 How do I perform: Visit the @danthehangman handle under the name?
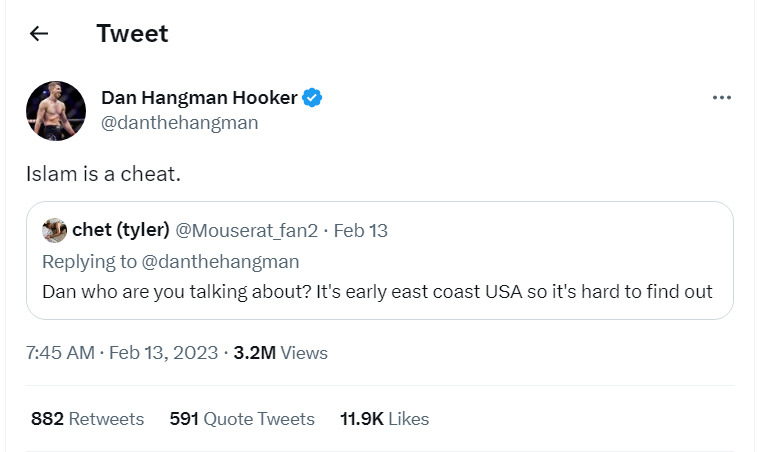coord(179,122)
